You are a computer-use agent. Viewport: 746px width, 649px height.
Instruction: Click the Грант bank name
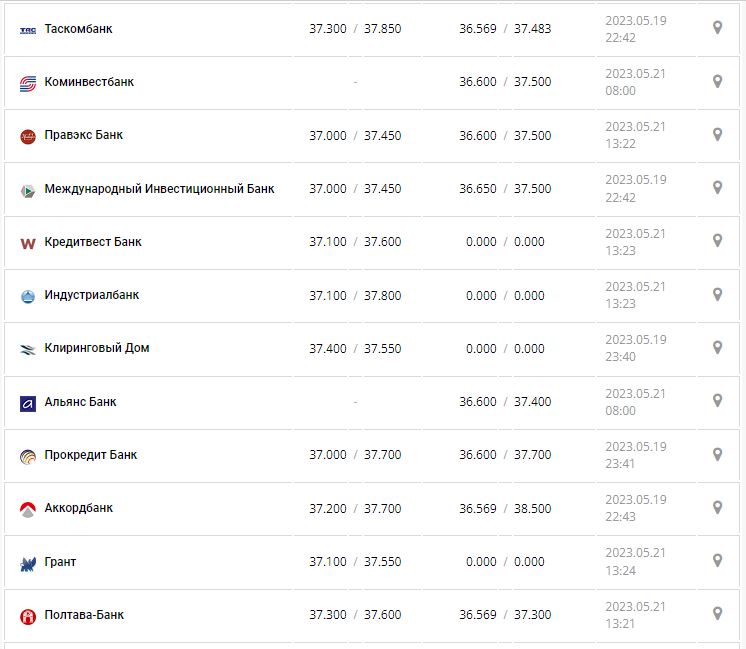click(60, 562)
